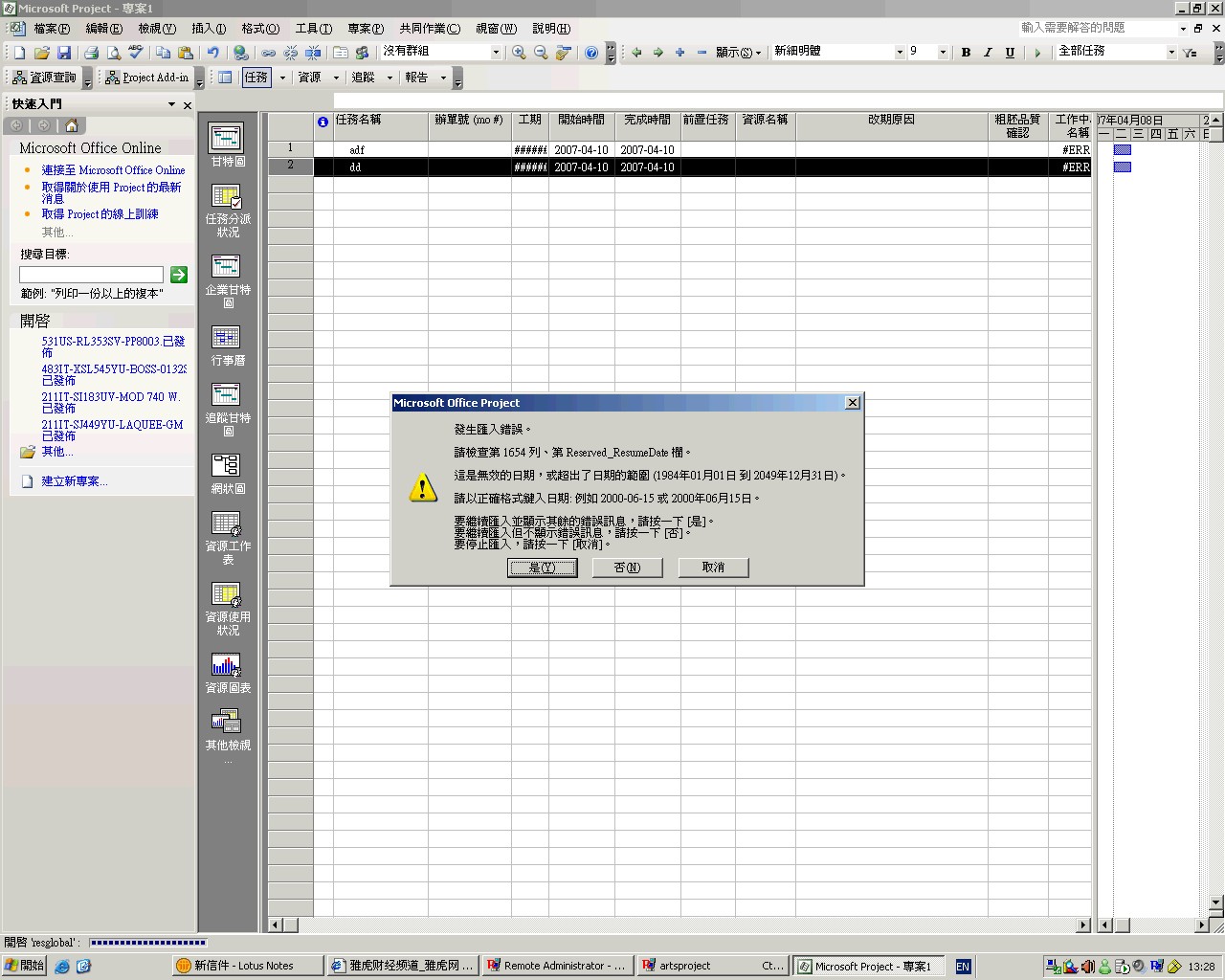Click the green search go arrow button
The width and height of the screenshot is (1225, 980).
[x=178, y=275]
